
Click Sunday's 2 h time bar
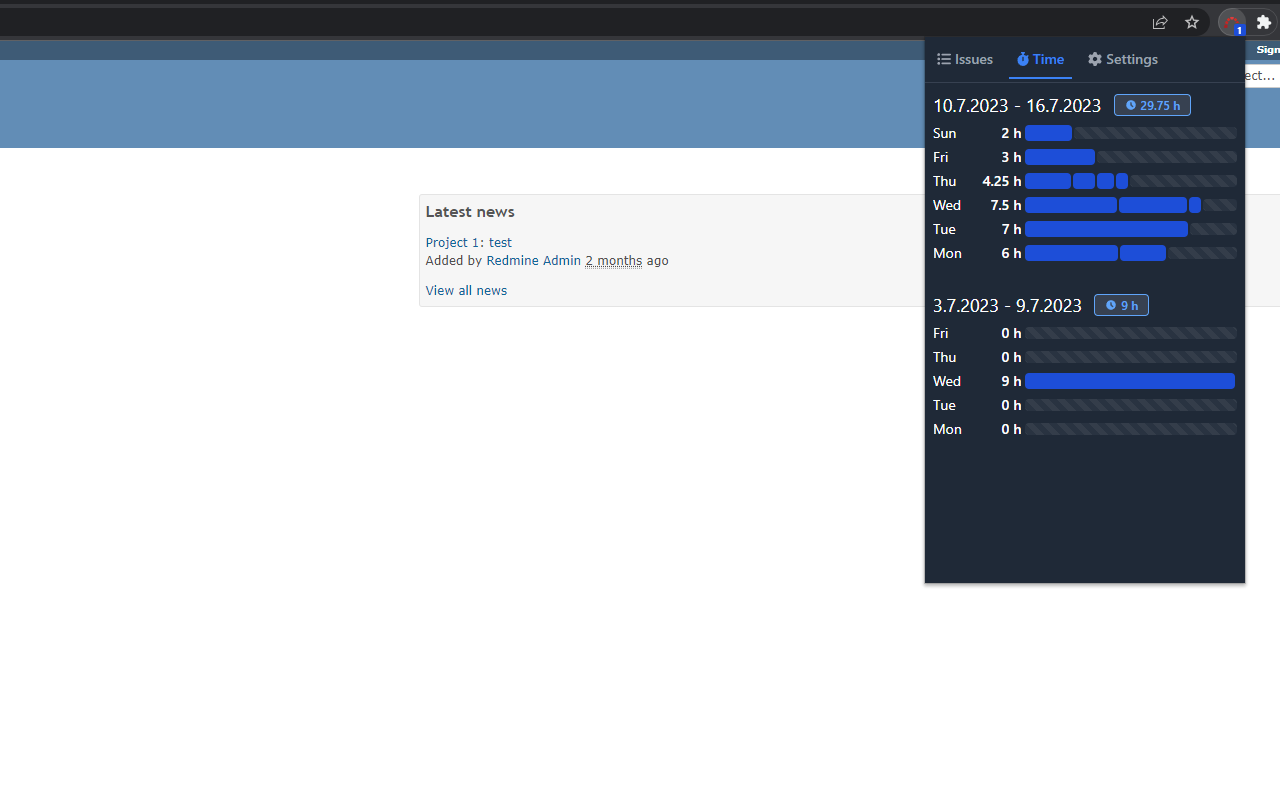[x=1048, y=133]
